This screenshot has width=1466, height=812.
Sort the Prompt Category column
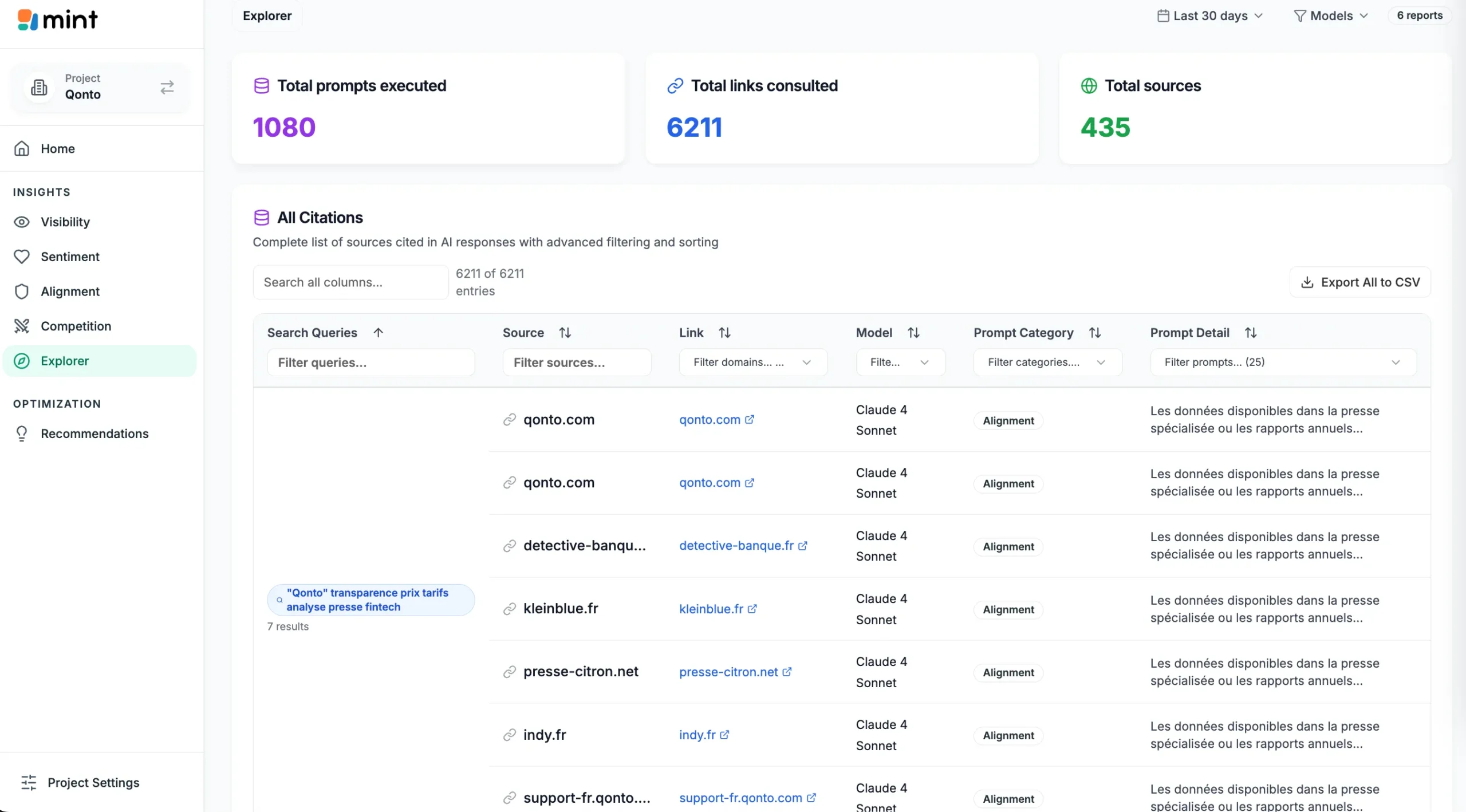1094,333
